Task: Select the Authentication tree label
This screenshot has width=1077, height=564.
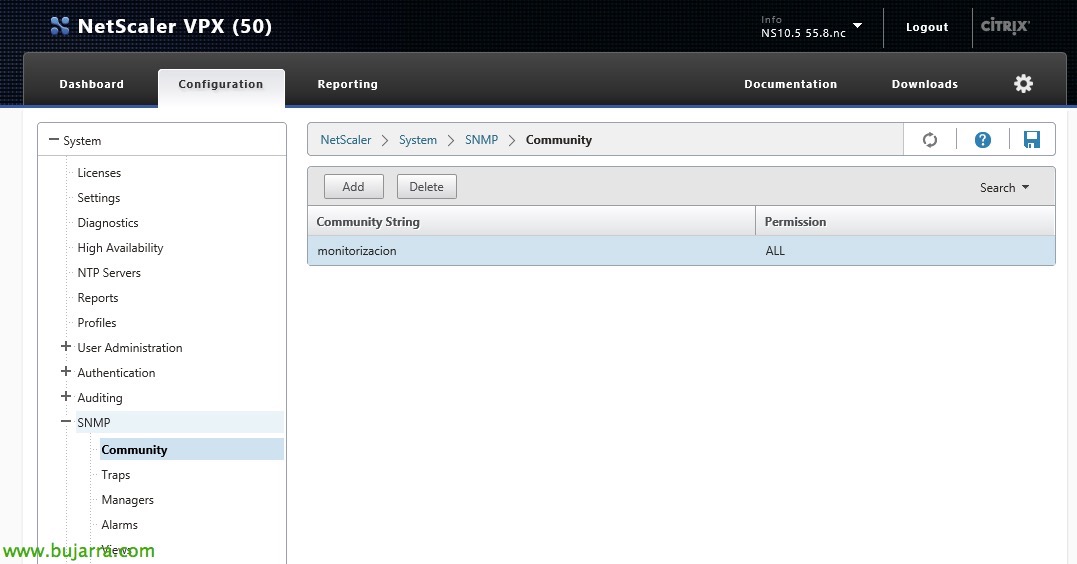Action: [x=116, y=372]
